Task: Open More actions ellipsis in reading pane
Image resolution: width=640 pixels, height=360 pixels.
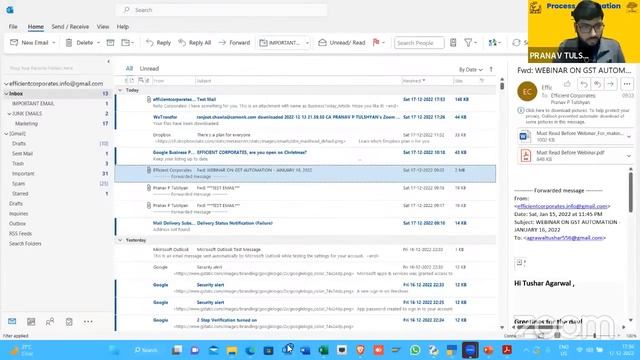Action: tap(627, 84)
